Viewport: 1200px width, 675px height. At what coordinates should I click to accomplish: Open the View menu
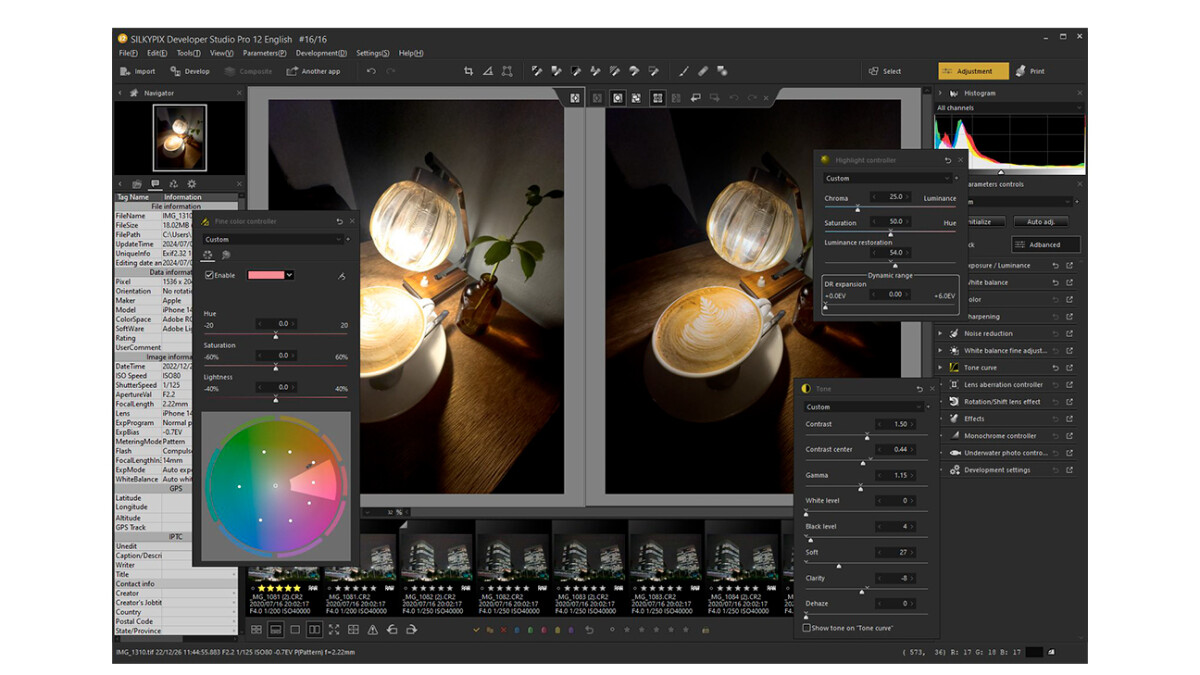click(x=222, y=53)
